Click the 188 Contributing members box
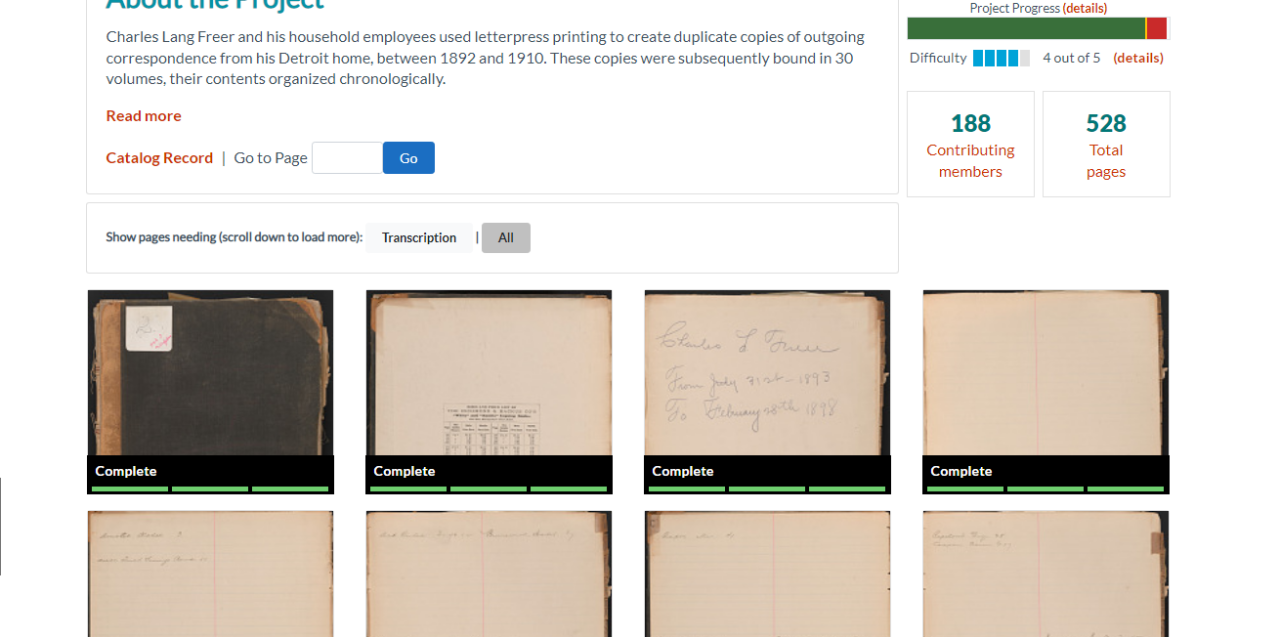Viewport: 1280px width, 637px height. [x=970, y=144]
